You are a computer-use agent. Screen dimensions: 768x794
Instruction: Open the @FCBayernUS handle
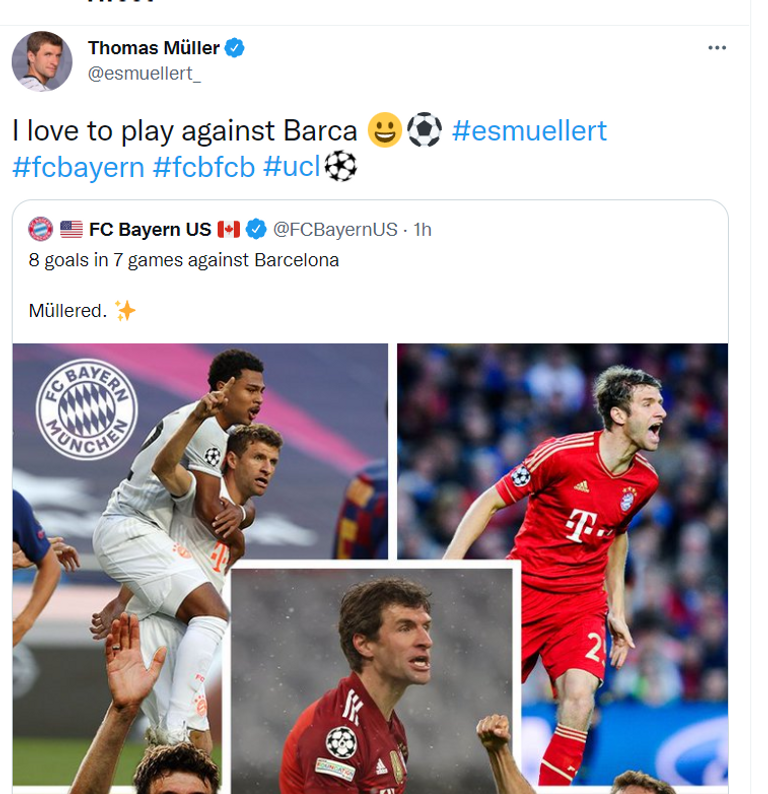point(335,229)
